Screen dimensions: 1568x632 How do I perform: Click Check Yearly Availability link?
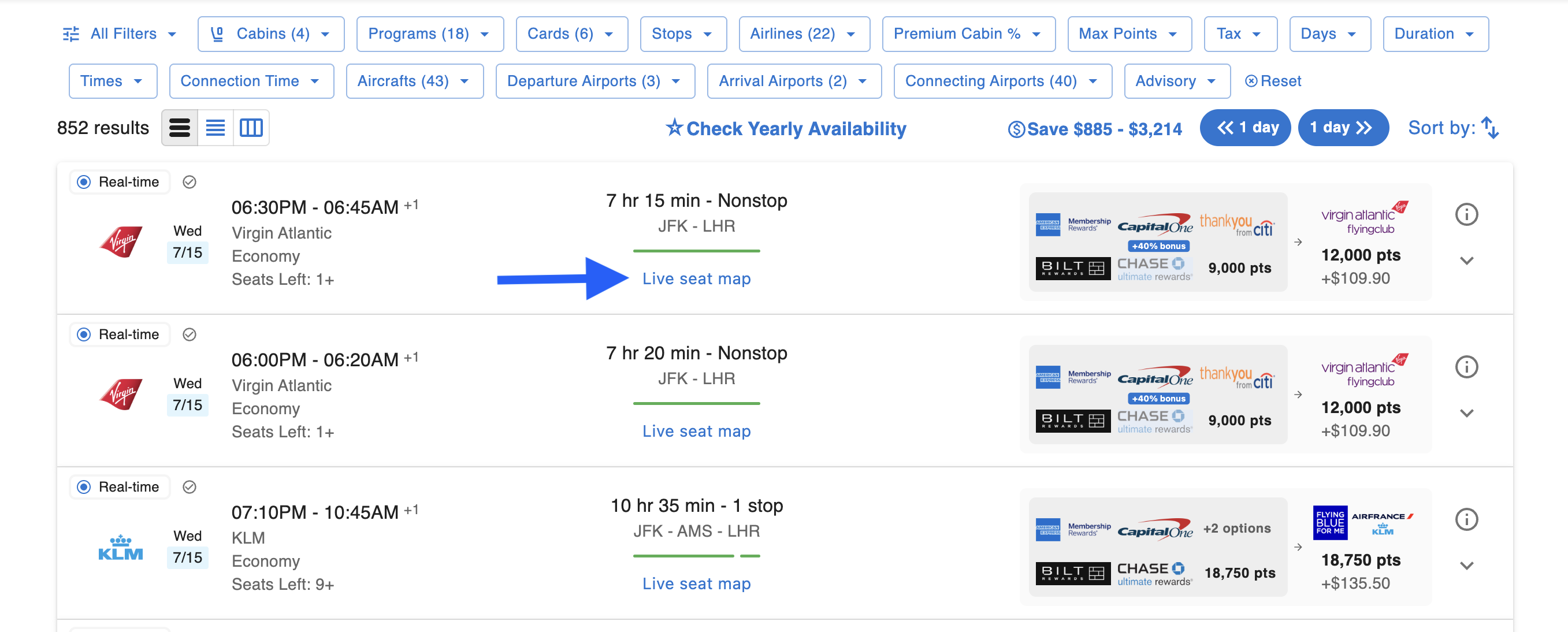(x=785, y=128)
